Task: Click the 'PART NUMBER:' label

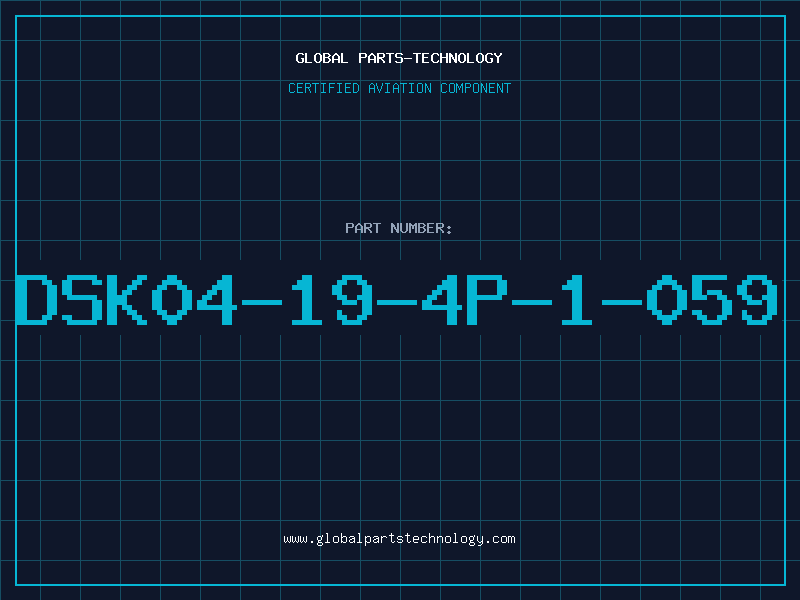Action: [399, 228]
